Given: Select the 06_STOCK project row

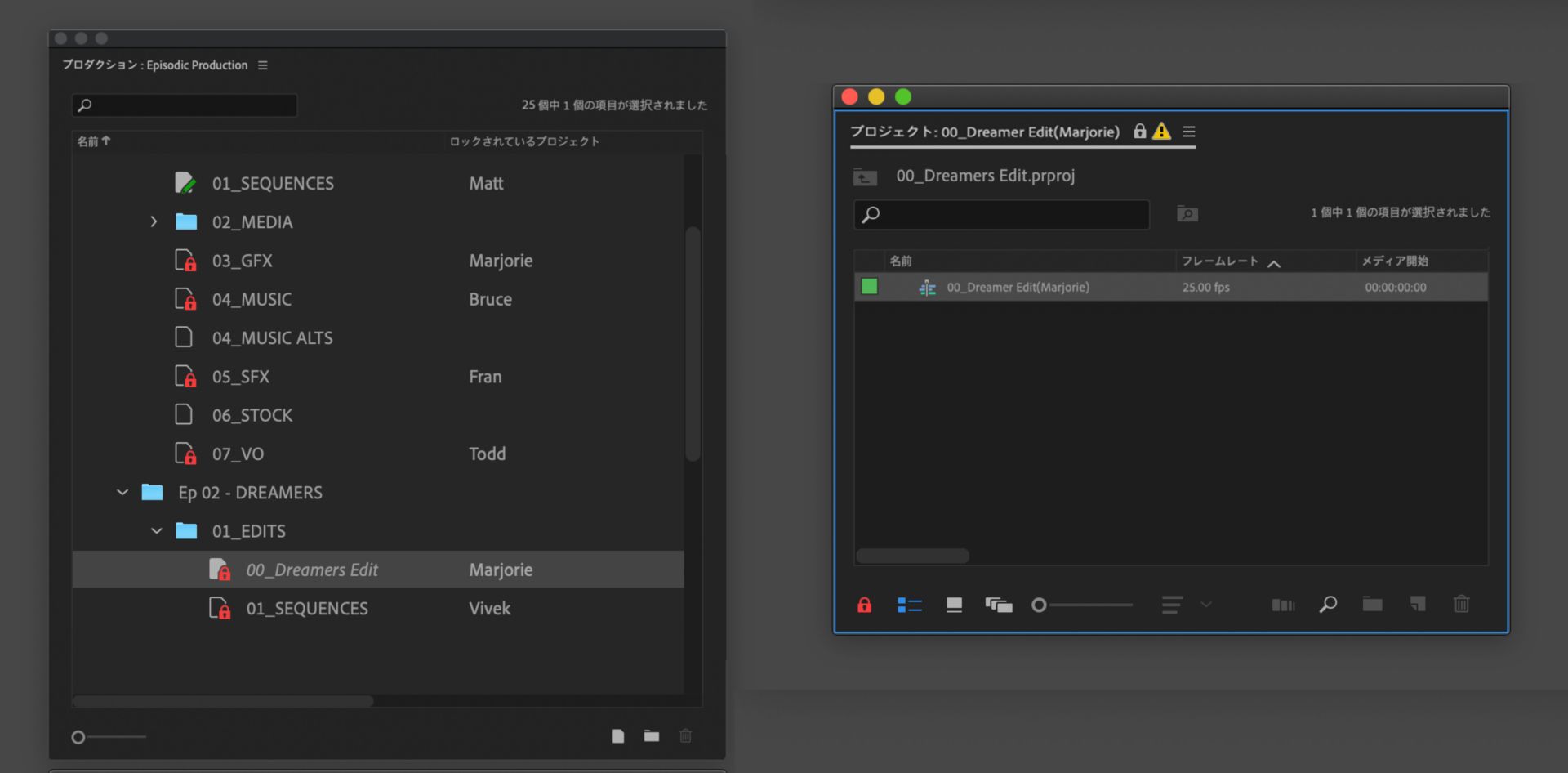Looking at the screenshot, I should (x=378, y=415).
